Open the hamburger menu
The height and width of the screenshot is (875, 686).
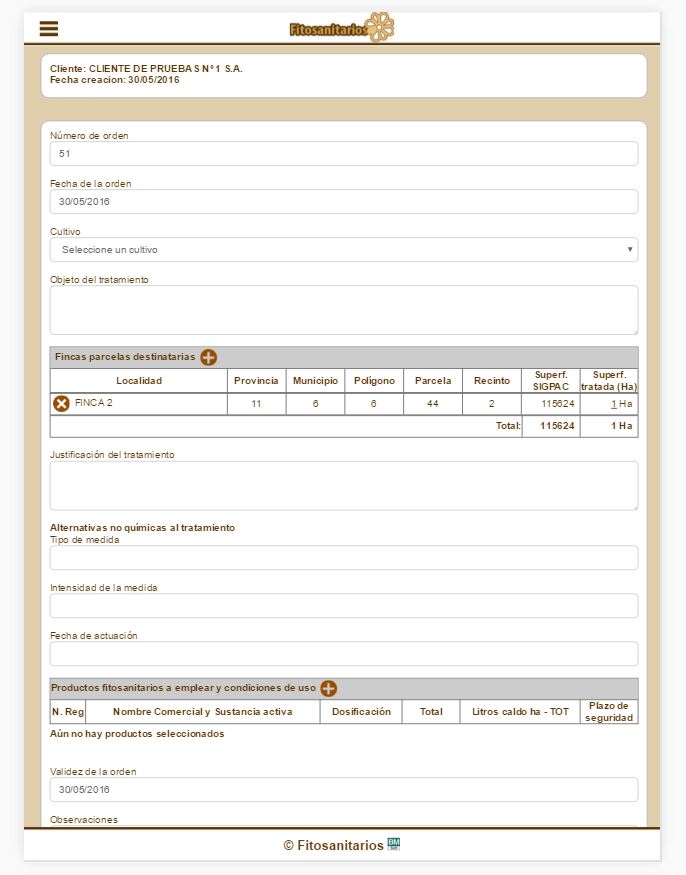[x=49, y=28]
